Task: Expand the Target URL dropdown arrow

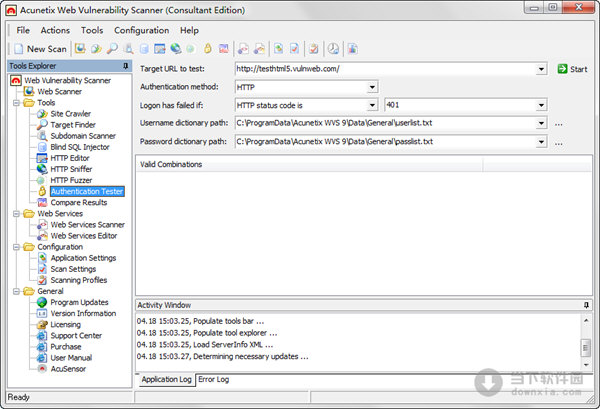Action: 541,69
